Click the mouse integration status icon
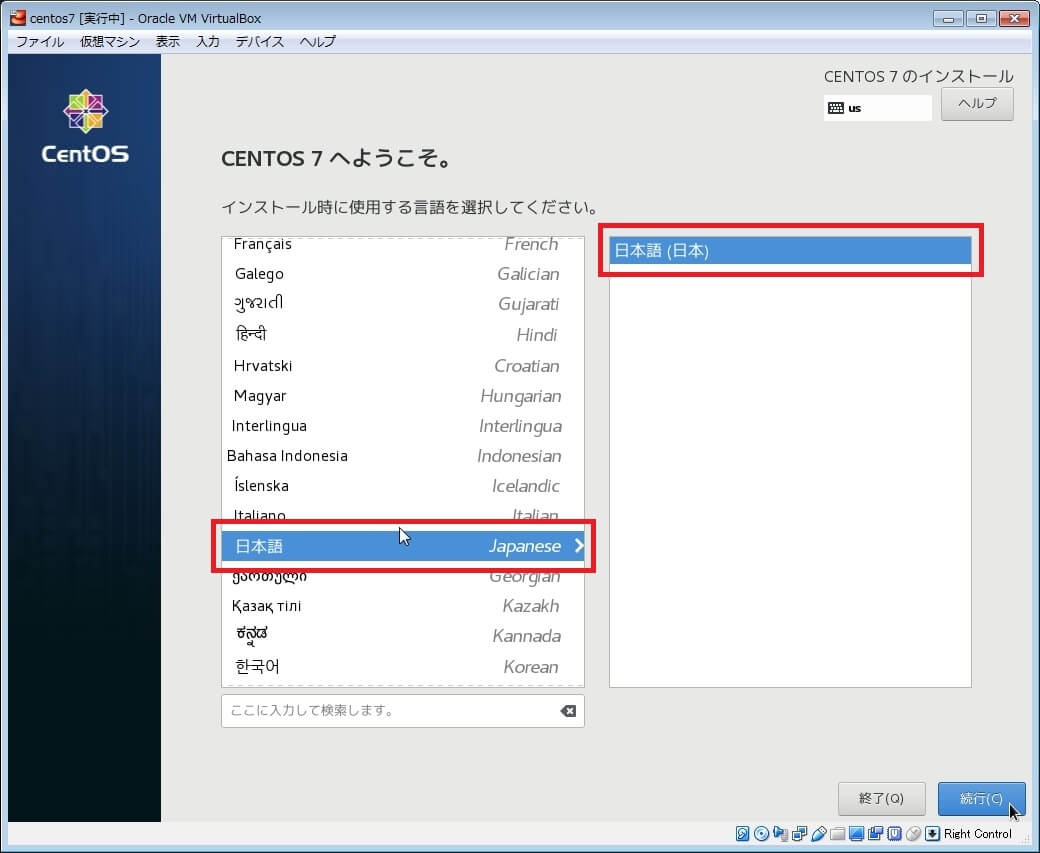The image size is (1040, 853). pos(913,834)
